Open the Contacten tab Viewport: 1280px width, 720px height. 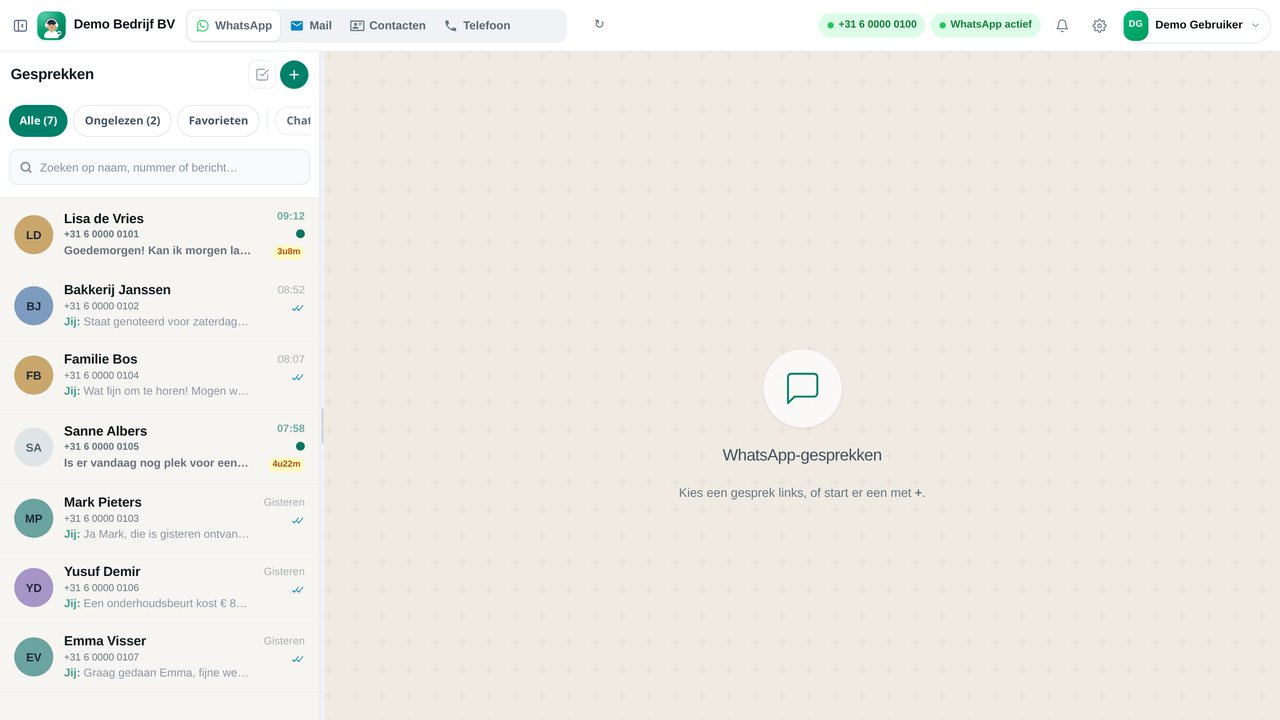tap(388, 26)
